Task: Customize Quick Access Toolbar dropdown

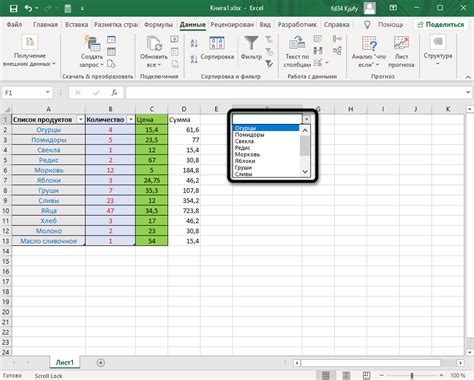Action: pos(82,8)
